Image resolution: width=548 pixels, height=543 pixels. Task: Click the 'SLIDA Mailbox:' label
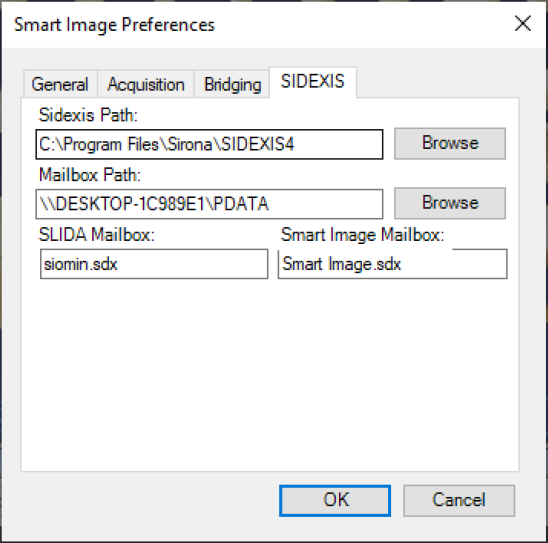(x=96, y=234)
